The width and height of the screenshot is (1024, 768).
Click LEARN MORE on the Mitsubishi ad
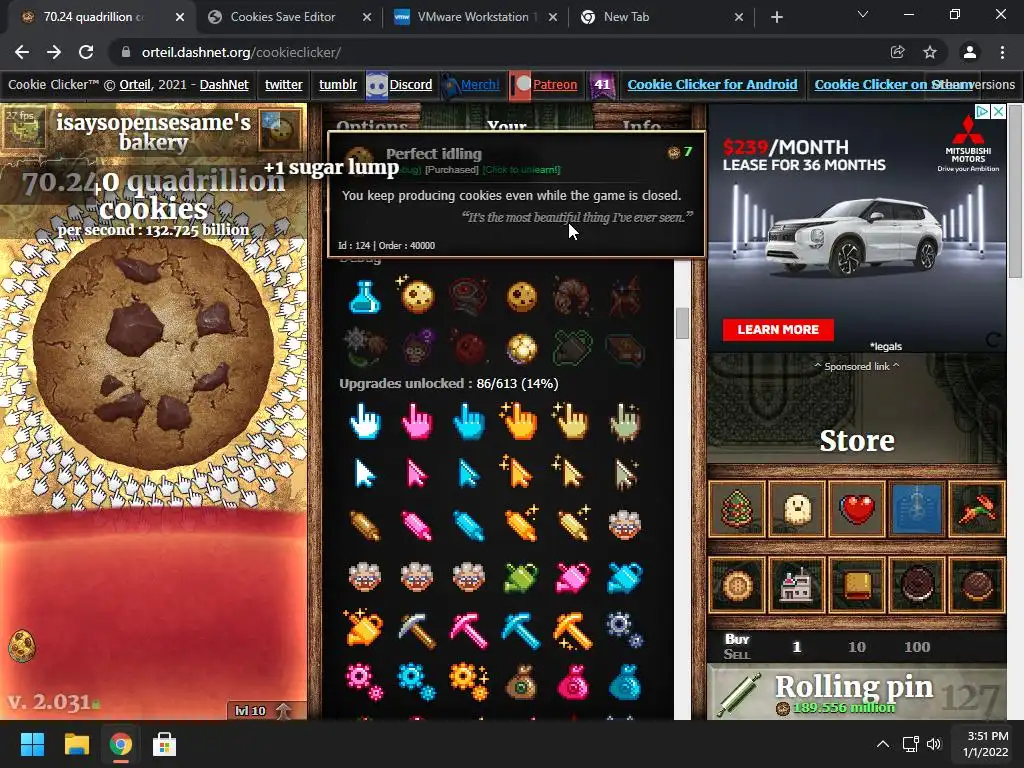(778, 330)
